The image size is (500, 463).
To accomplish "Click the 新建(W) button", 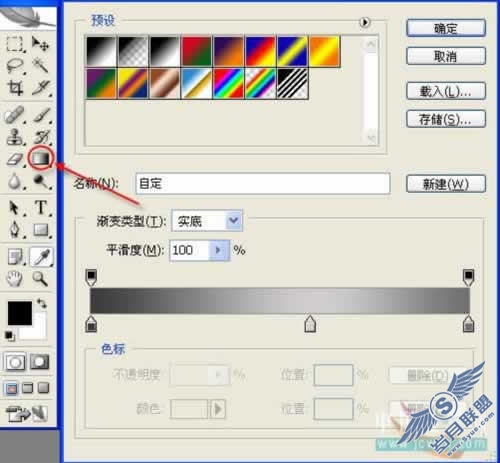I will (x=446, y=184).
